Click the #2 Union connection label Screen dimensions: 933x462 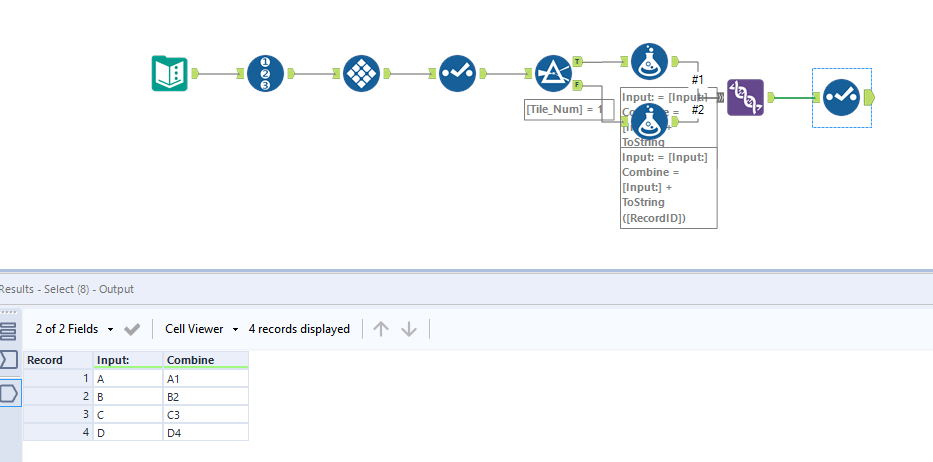tap(698, 110)
